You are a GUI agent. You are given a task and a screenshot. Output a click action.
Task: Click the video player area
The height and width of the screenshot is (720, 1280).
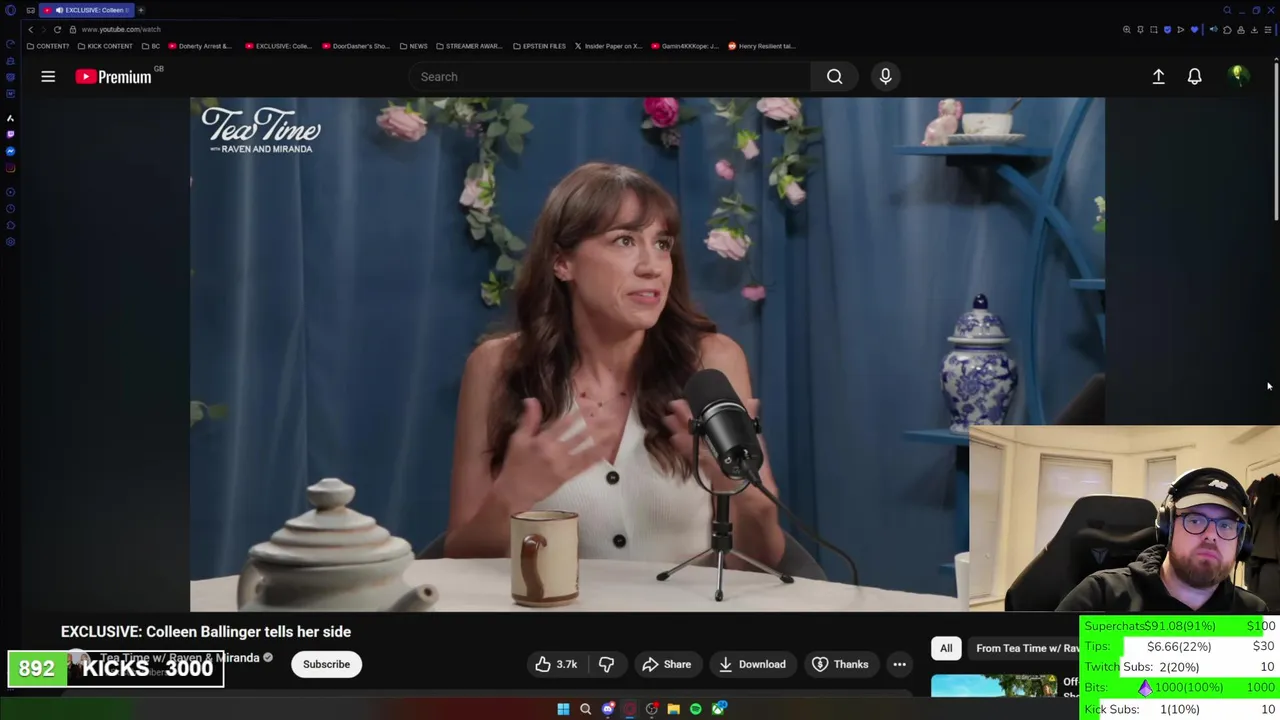(x=647, y=354)
